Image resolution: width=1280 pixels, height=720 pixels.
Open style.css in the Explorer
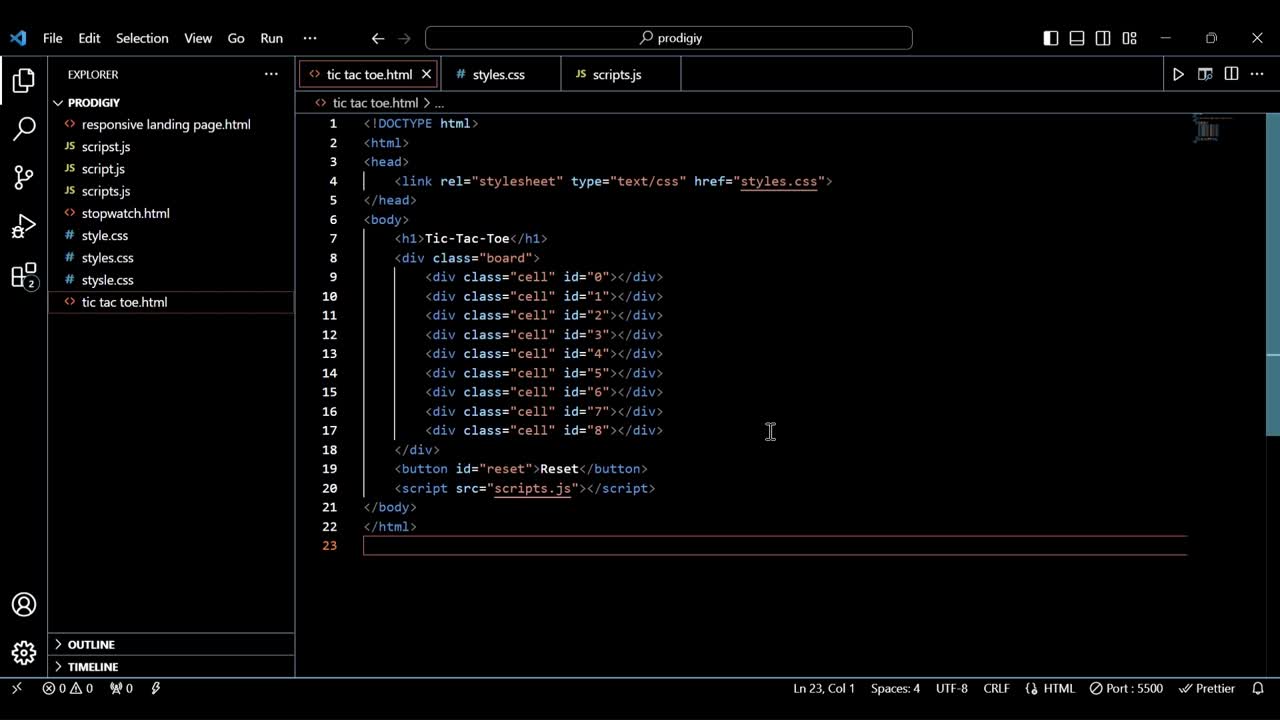point(171,235)
